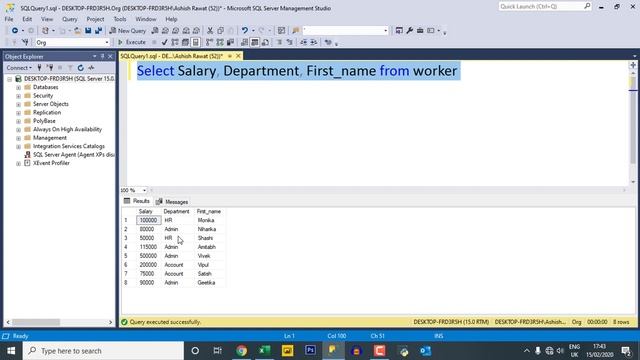
Task: Click the First_name column header
Action: pyautogui.click(x=209, y=211)
